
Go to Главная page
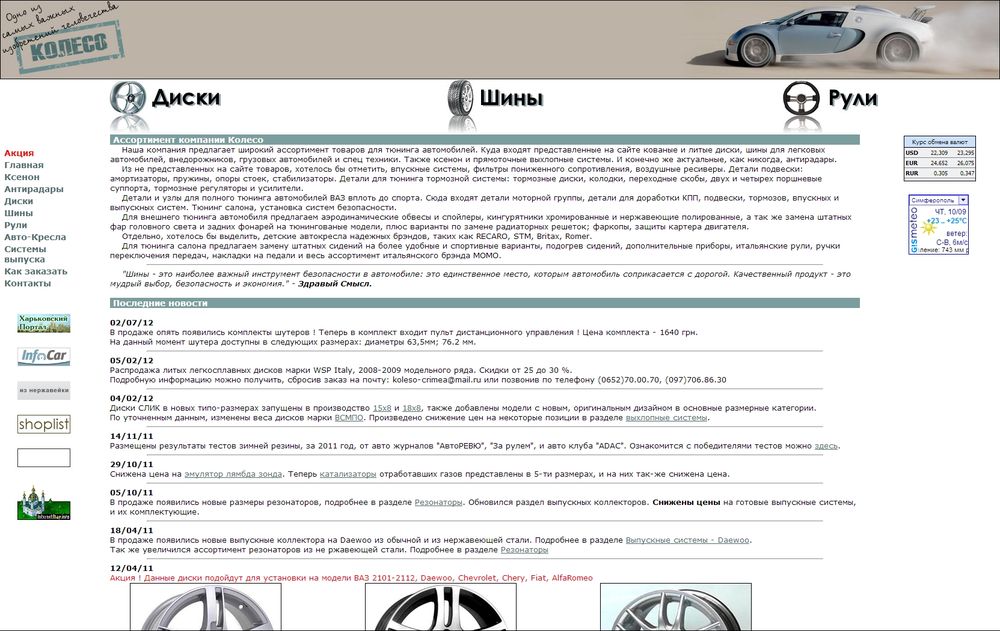click(24, 165)
